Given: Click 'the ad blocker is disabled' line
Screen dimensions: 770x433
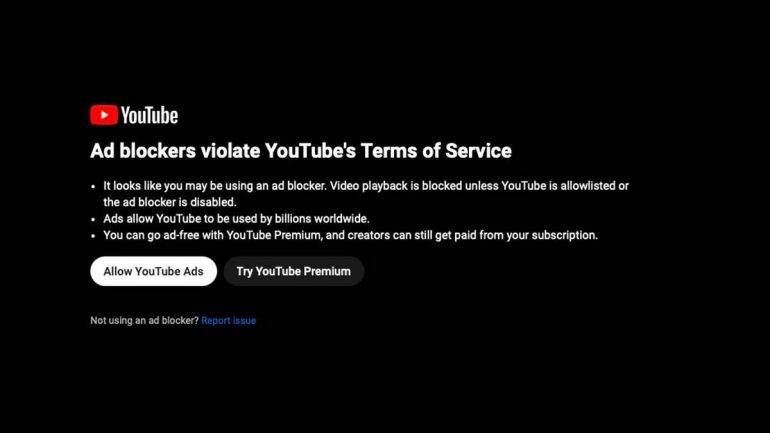Looking at the screenshot, I should pyautogui.click(x=170, y=202).
